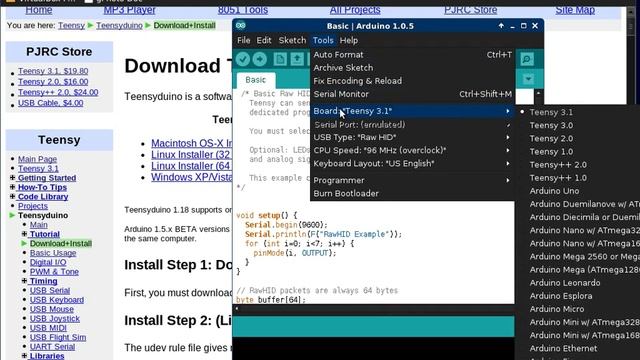Expand Timing plus icon in sidebar
This screenshot has height=360, width=640.
pyautogui.click(x=24, y=281)
